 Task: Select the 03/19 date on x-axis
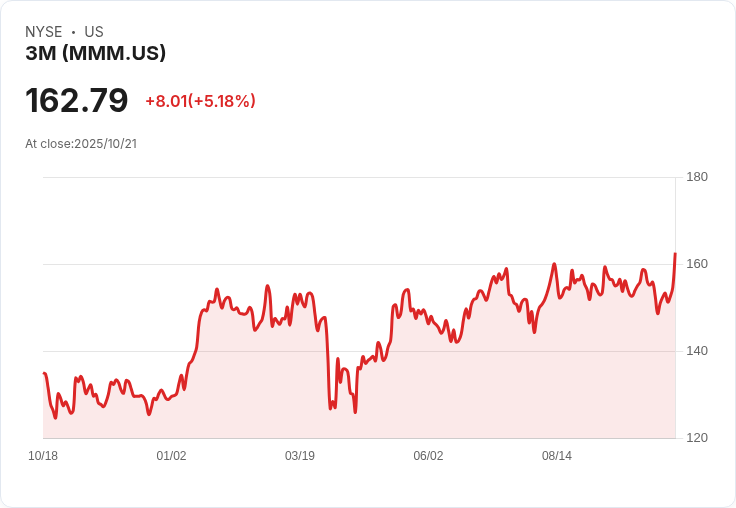[x=300, y=456]
